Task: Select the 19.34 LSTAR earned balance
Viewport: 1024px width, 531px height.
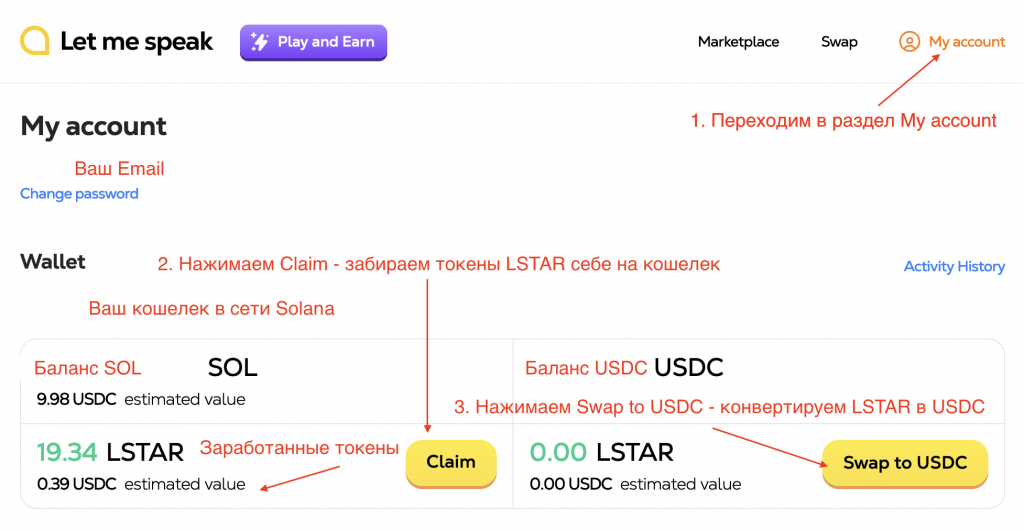Action: 110,452
